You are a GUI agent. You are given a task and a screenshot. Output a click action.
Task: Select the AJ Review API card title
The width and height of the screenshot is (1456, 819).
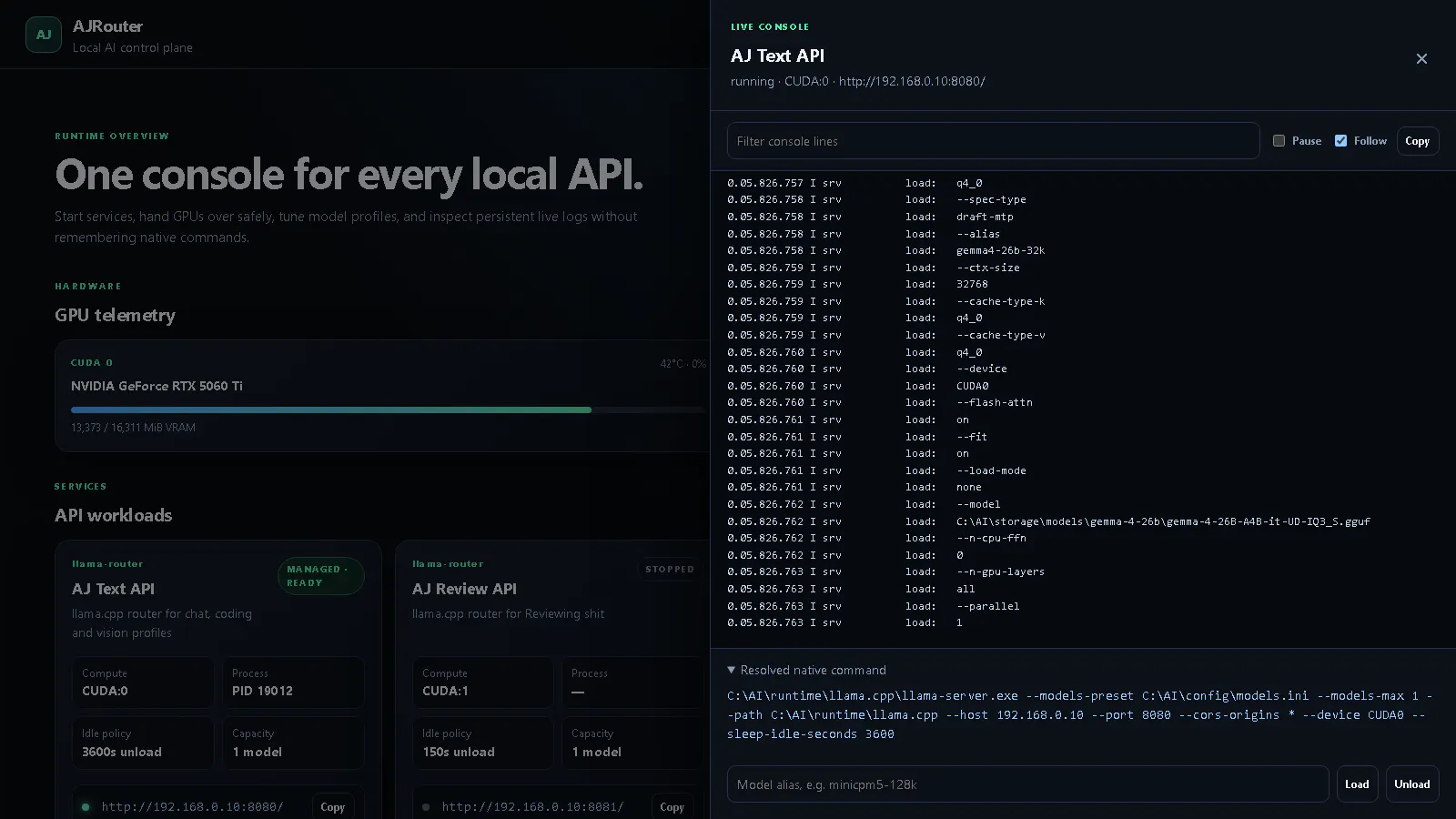coord(464,589)
